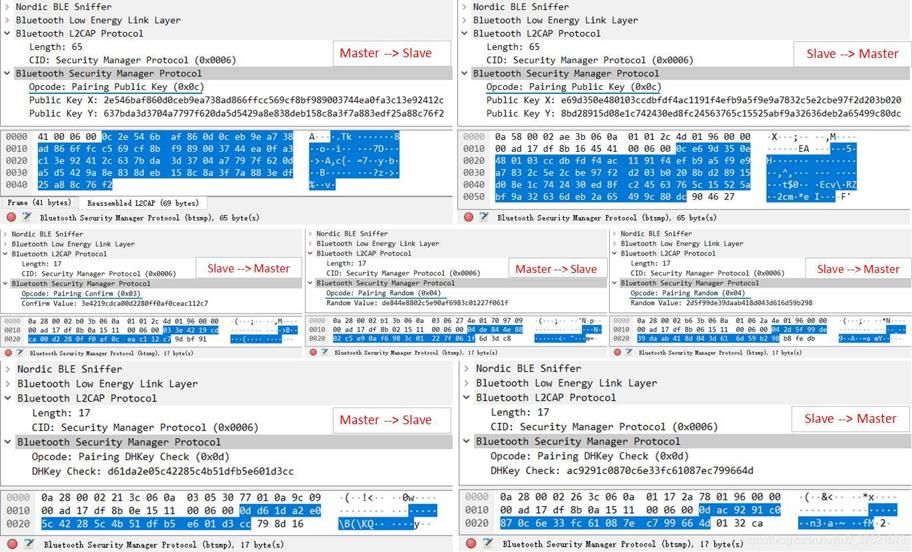Select CID: Security Manager Protocol row in ac9291c0 panel
This screenshot has height=552, width=912.
click(x=604, y=426)
